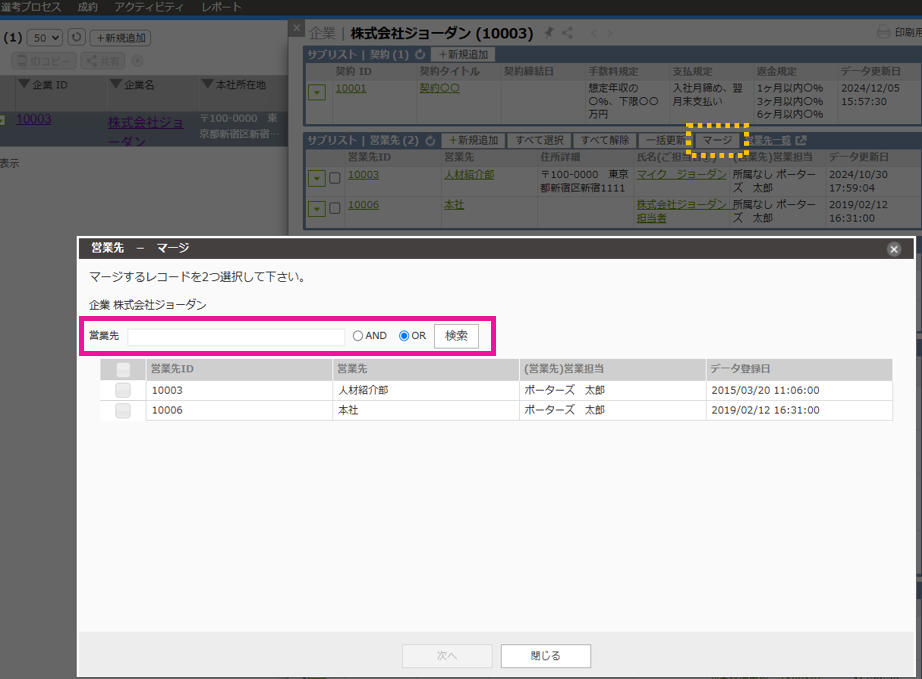Viewport: 922px width, 679px height.
Task: Open company ID link 10003 in left list
Action: [34, 119]
